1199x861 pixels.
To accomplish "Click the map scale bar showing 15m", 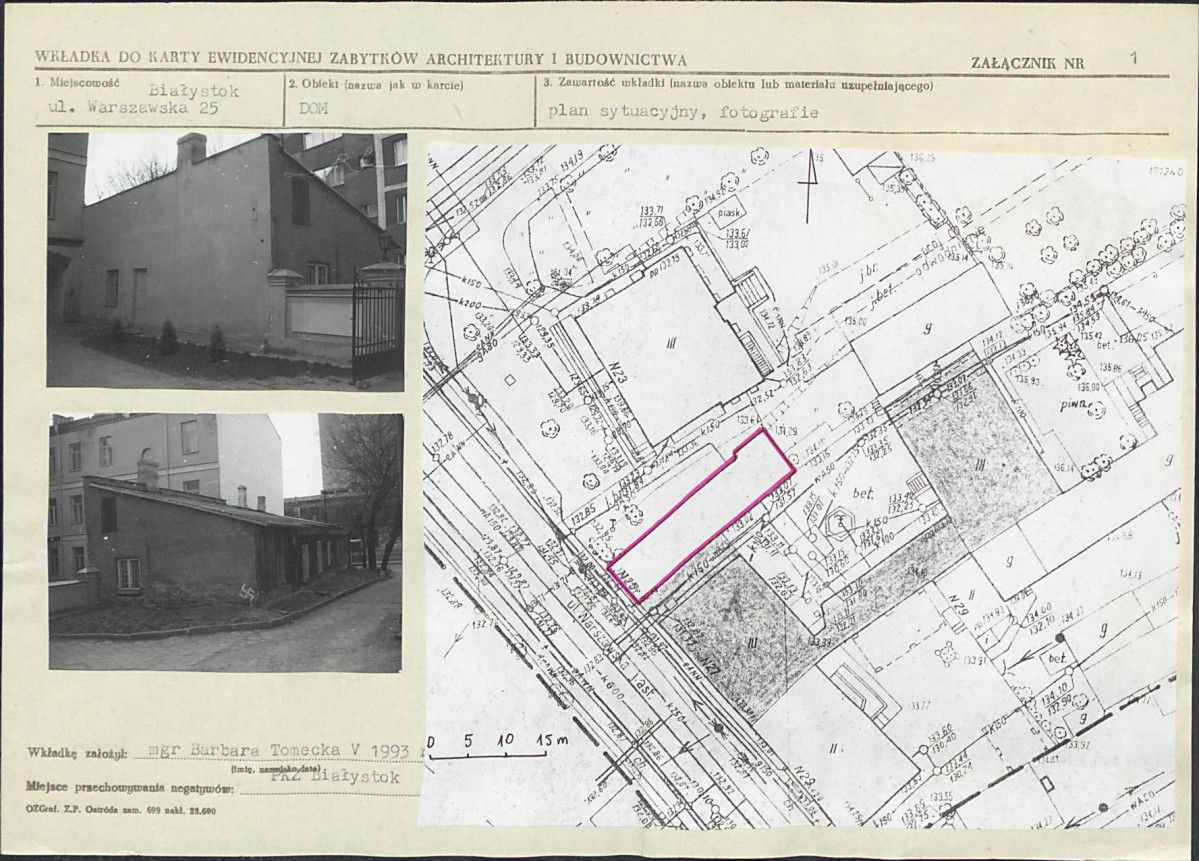I will [497, 746].
